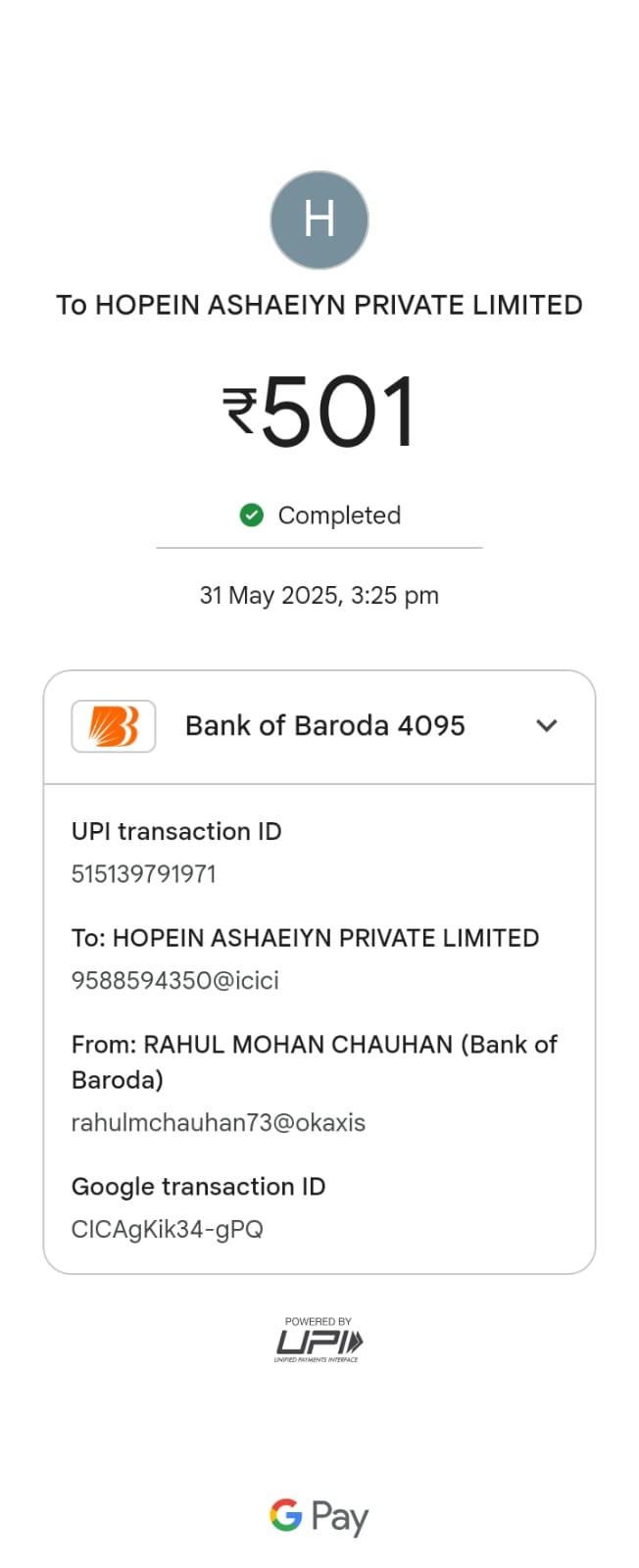Click the recipient UPI address 9588594350@icici
The image size is (639, 1568).
point(175,981)
